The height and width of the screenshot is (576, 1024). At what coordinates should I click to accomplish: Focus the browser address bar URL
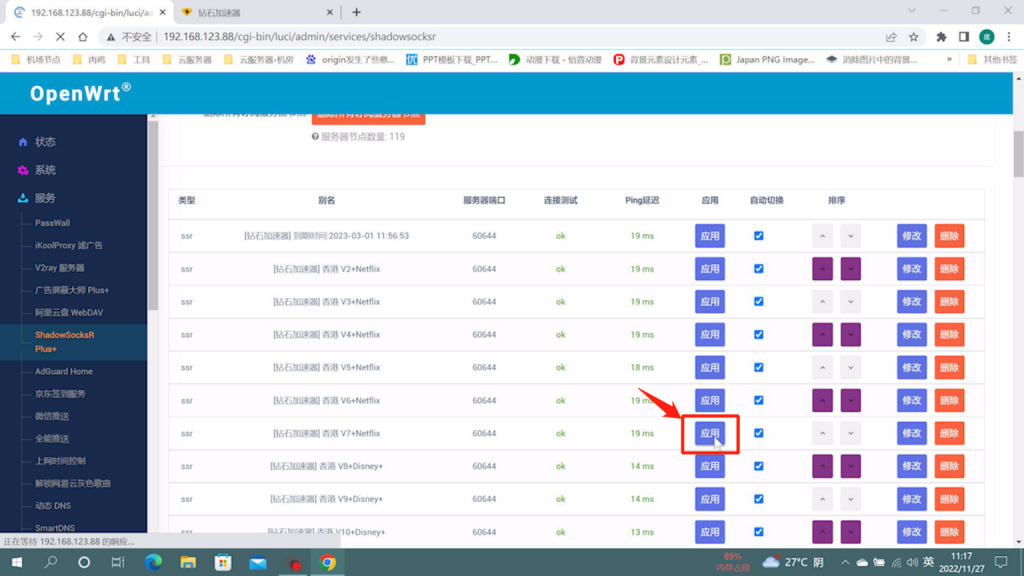(x=299, y=37)
